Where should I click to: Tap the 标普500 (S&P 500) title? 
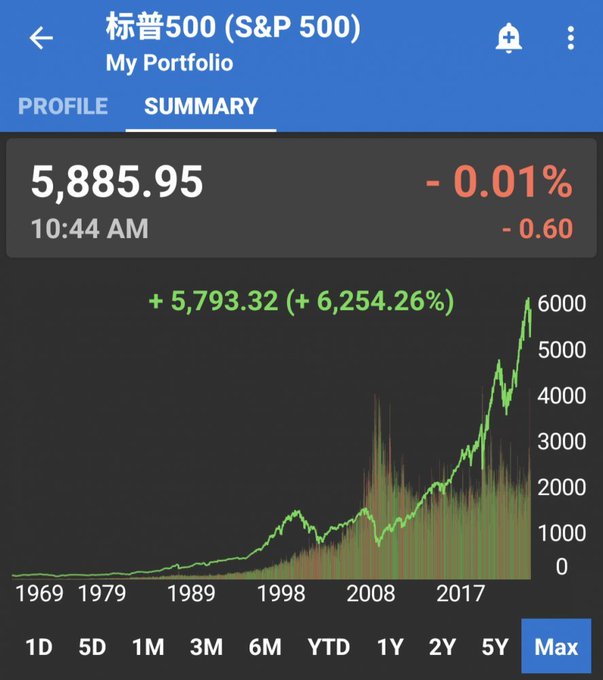(232, 28)
